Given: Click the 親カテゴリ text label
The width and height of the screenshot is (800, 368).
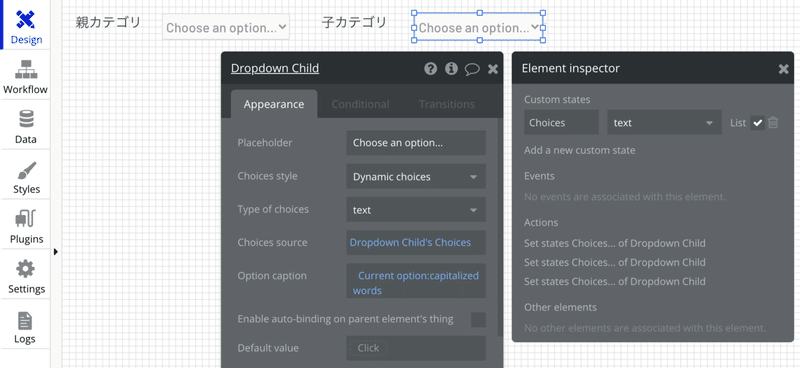Looking at the screenshot, I should pos(108,22).
